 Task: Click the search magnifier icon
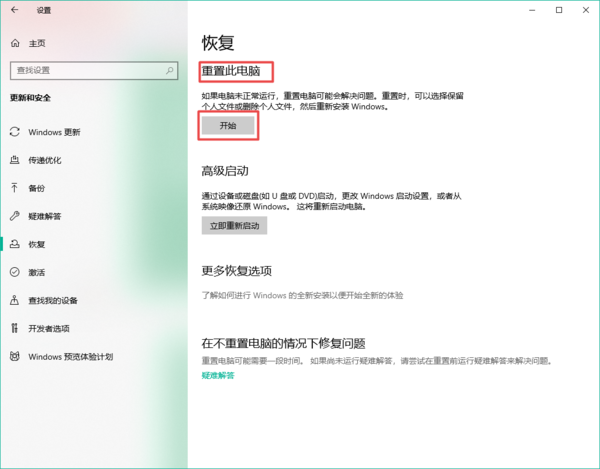170,70
